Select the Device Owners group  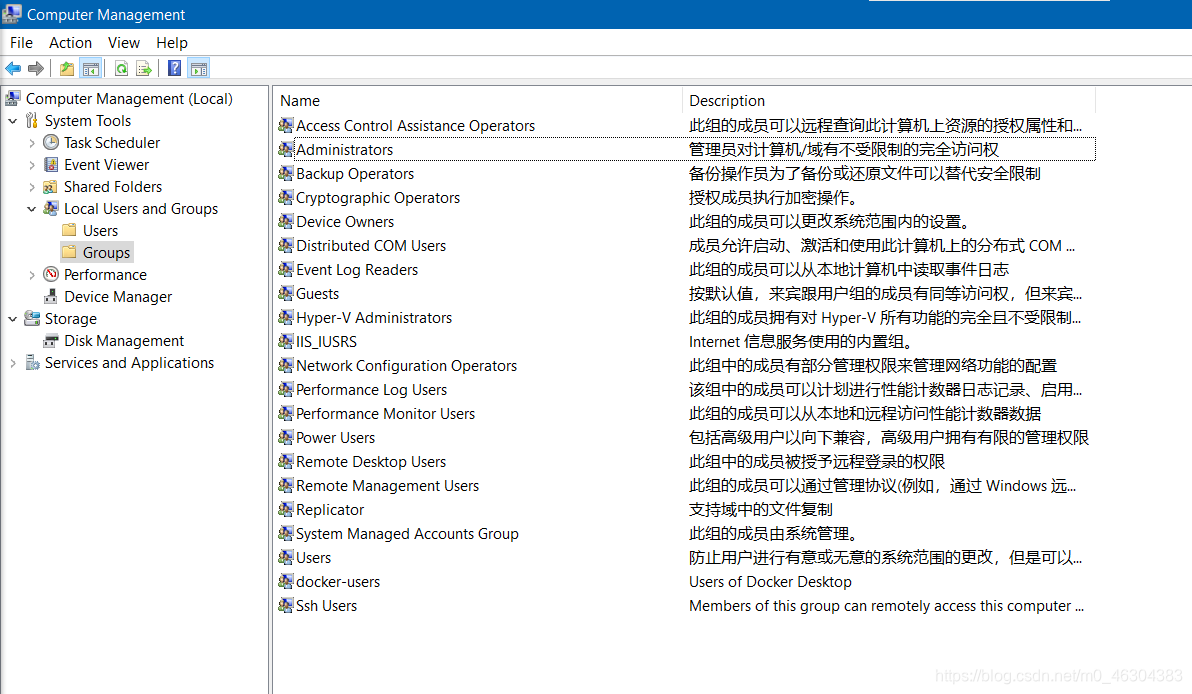point(345,221)
